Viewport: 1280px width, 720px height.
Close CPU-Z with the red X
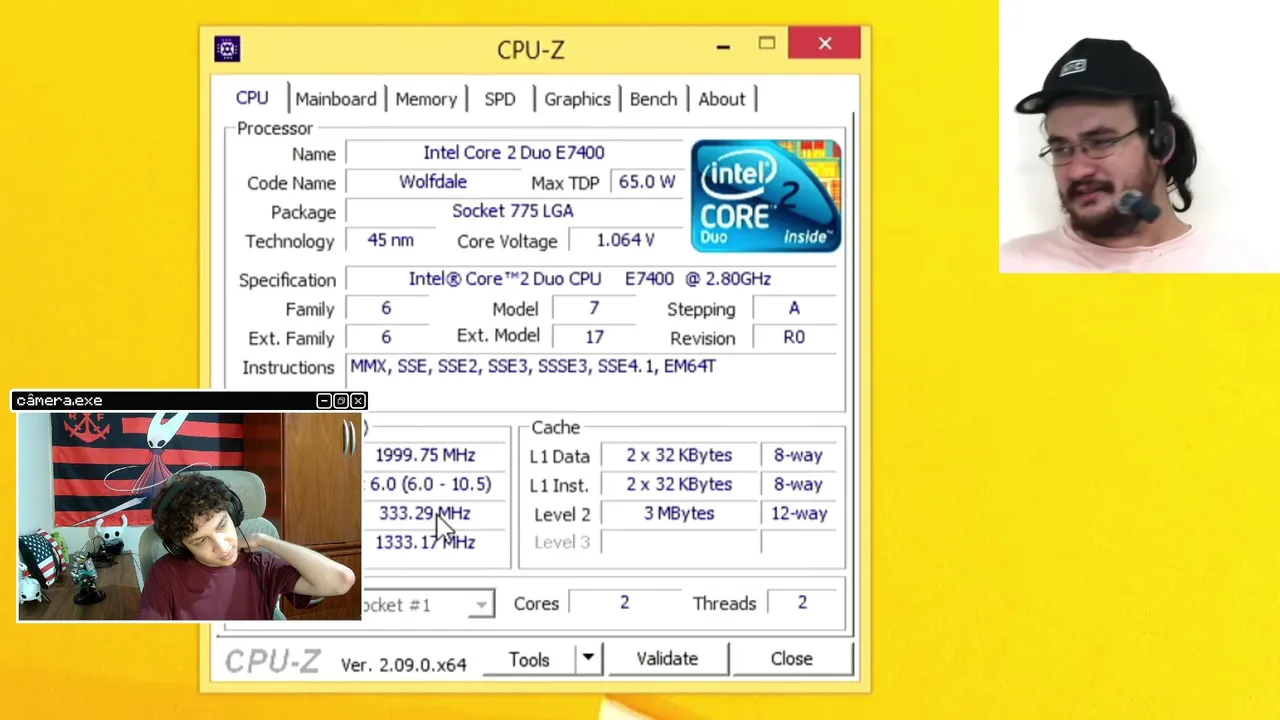tap(825, 44)
